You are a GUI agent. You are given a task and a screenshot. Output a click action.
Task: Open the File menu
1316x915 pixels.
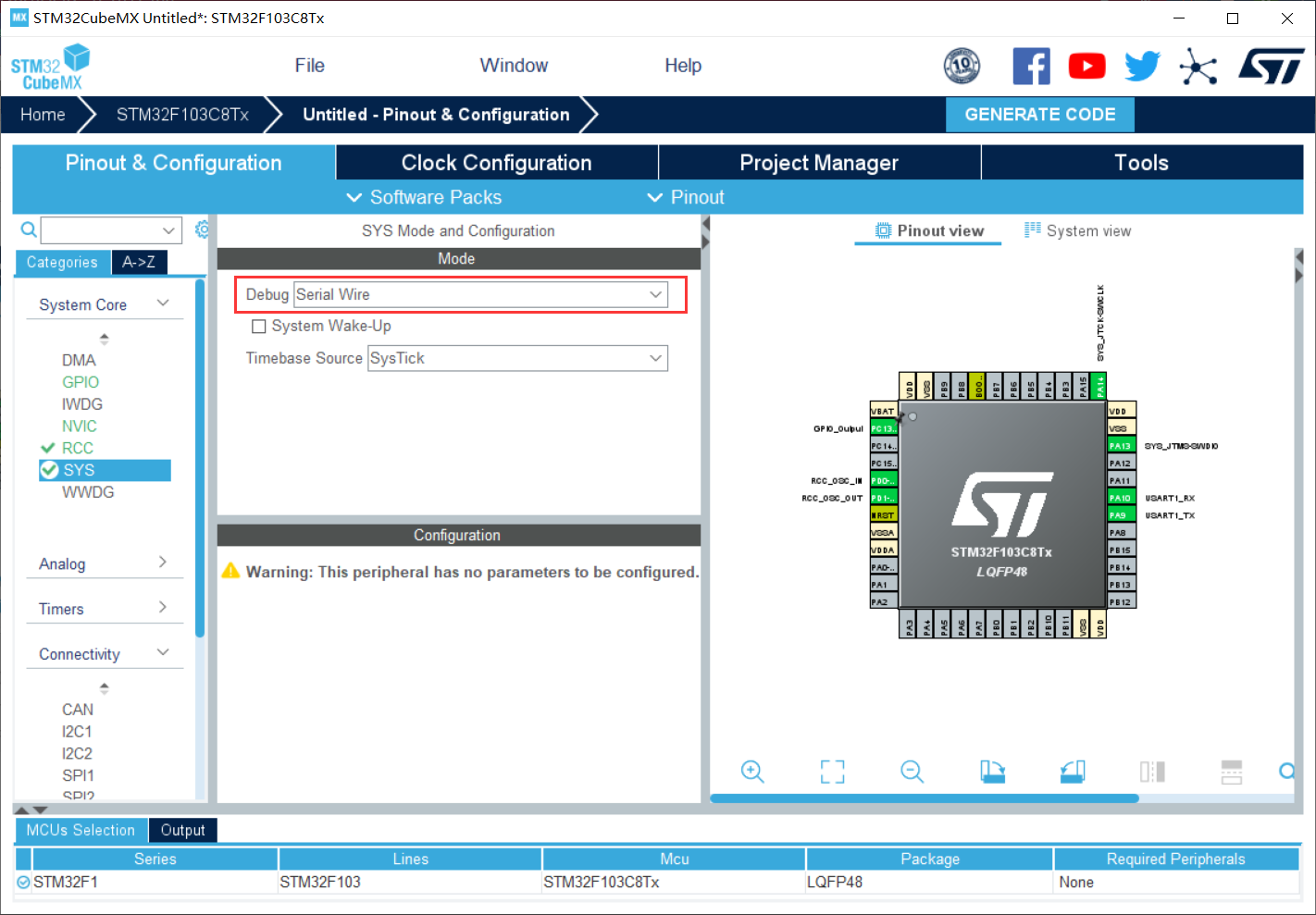[310, 66]
